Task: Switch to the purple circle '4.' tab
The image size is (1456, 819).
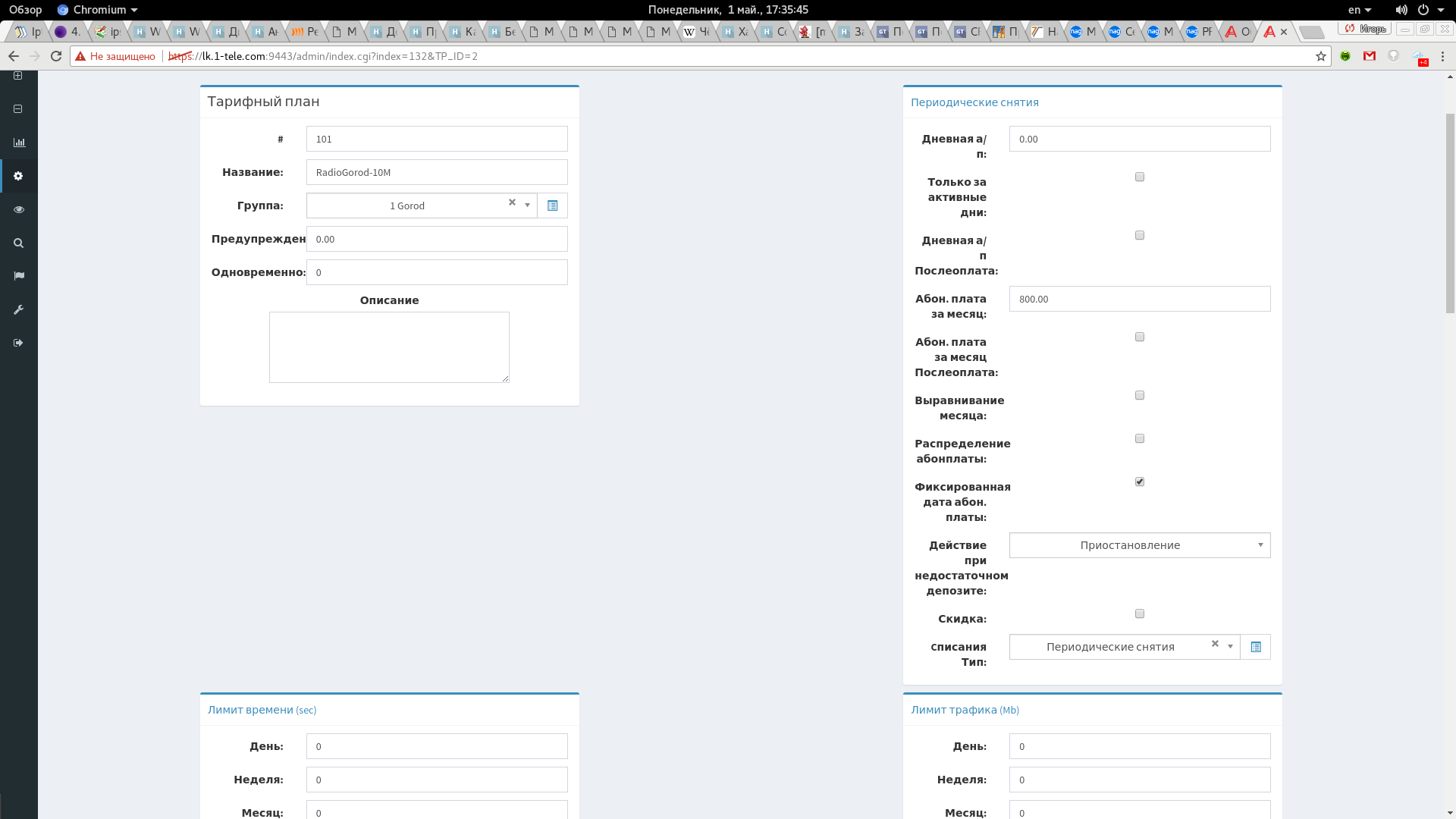Action: tap(67, 32)
